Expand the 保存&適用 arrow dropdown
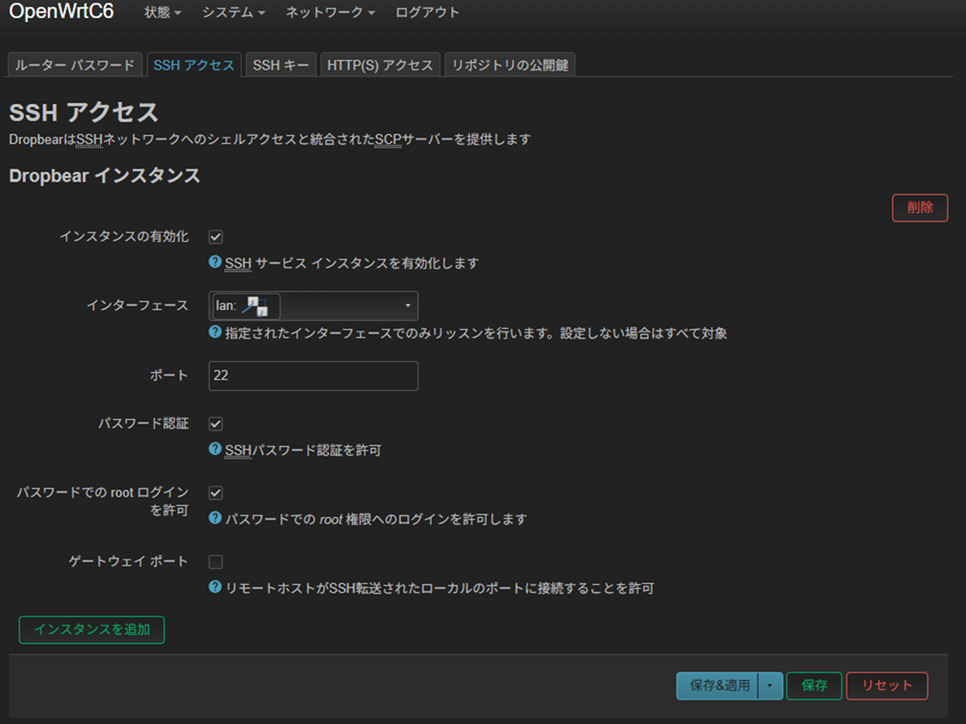The height and width of the screenshot is (724, 966). click(x=770, y=686)
